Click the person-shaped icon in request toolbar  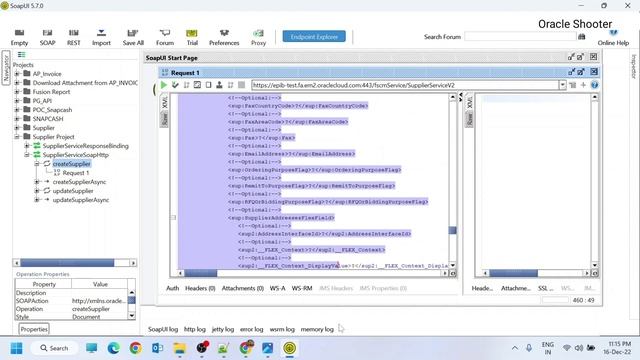pos(220,85)
